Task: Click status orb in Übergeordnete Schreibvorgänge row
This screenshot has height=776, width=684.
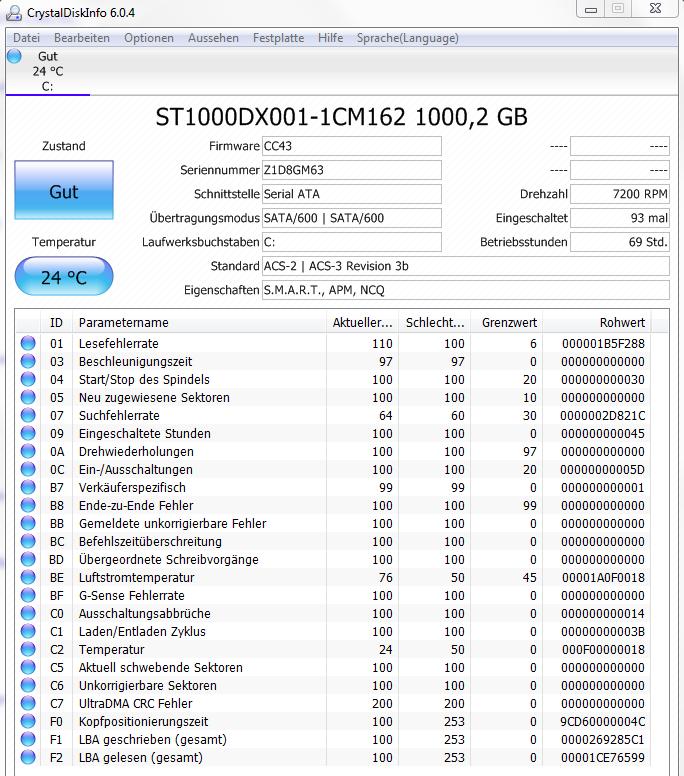Action: 28,559
